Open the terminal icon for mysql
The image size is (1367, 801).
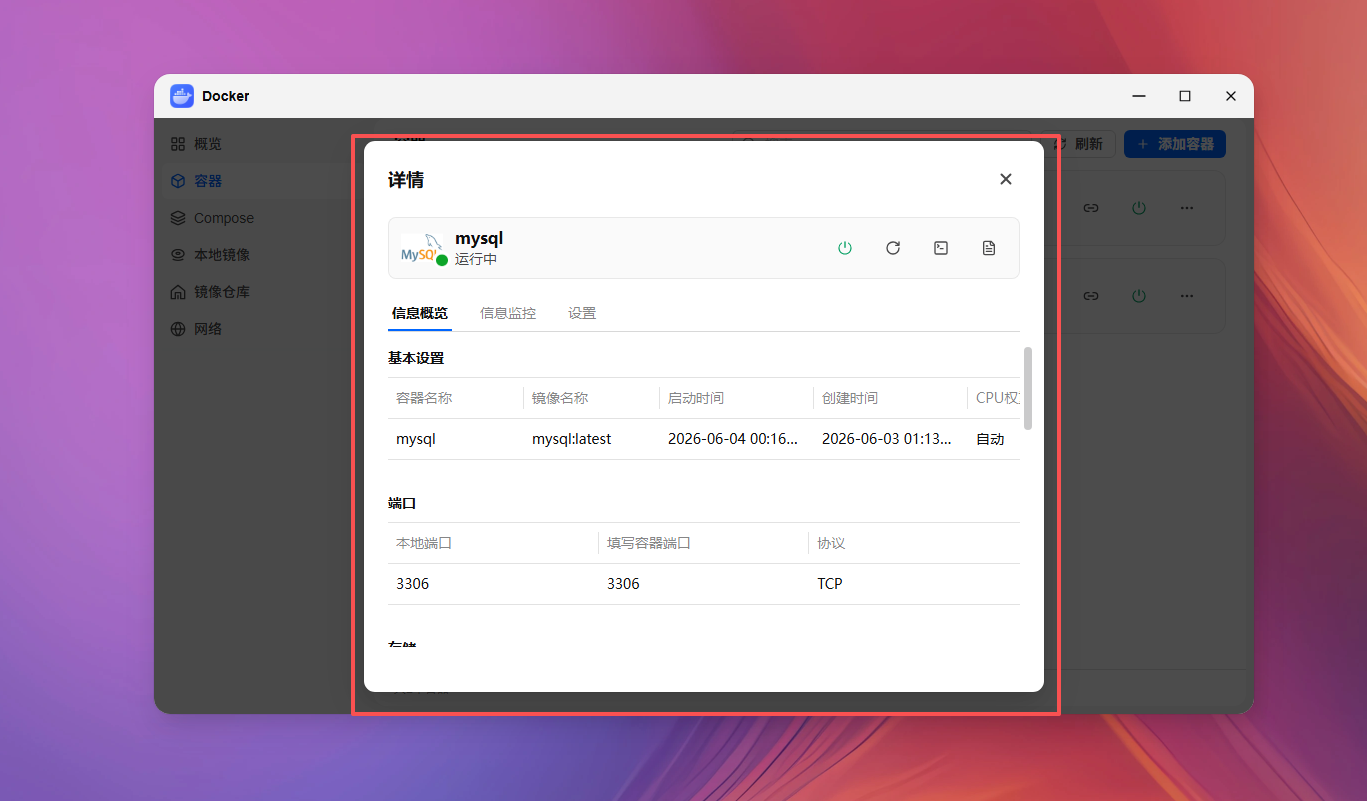941,248
